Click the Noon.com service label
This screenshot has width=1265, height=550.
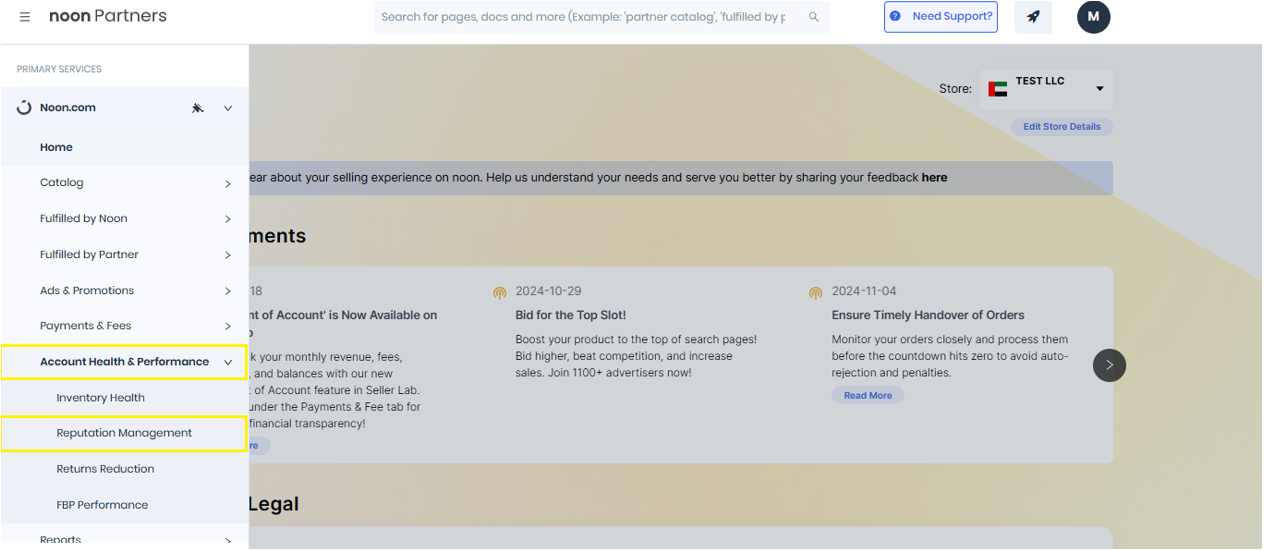[68, 108]
